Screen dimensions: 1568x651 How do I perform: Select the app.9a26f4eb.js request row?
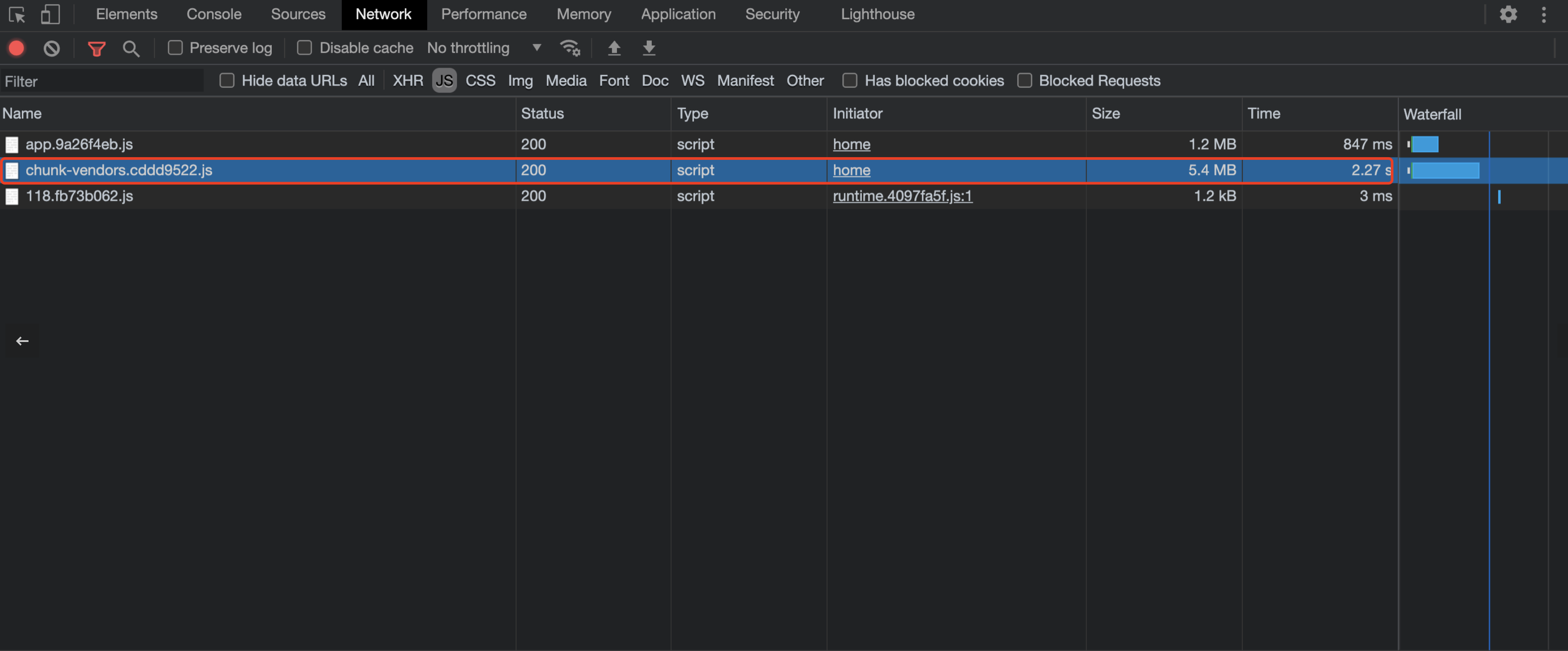(x=699, y=144)
